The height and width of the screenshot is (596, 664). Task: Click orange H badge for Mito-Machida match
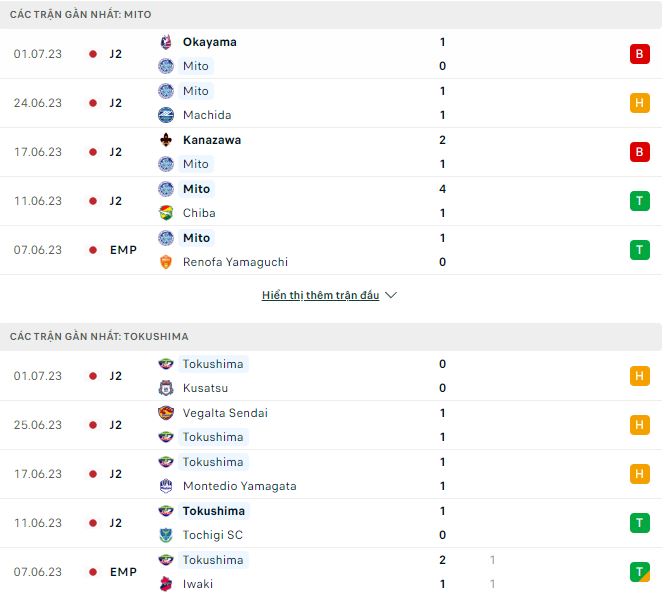(639, 103)
